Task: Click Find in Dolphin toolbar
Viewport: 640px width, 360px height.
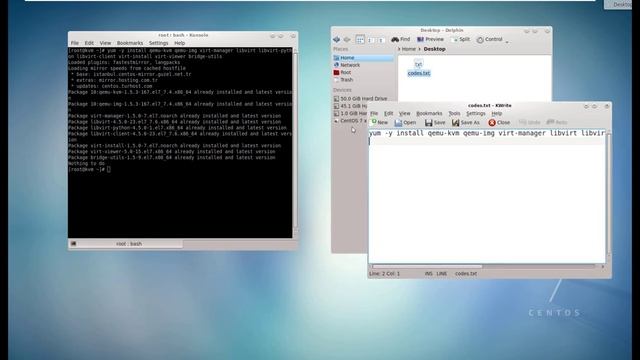Action: [400, 40]
